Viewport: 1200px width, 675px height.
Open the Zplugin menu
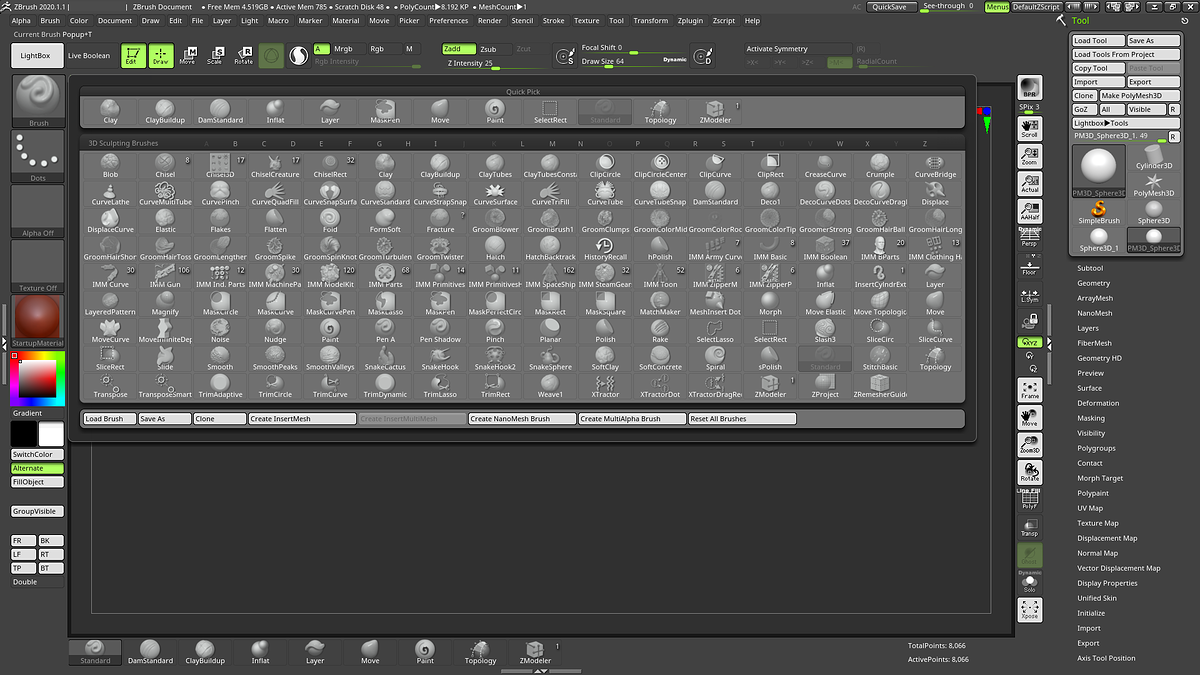(x=690, y=20)
